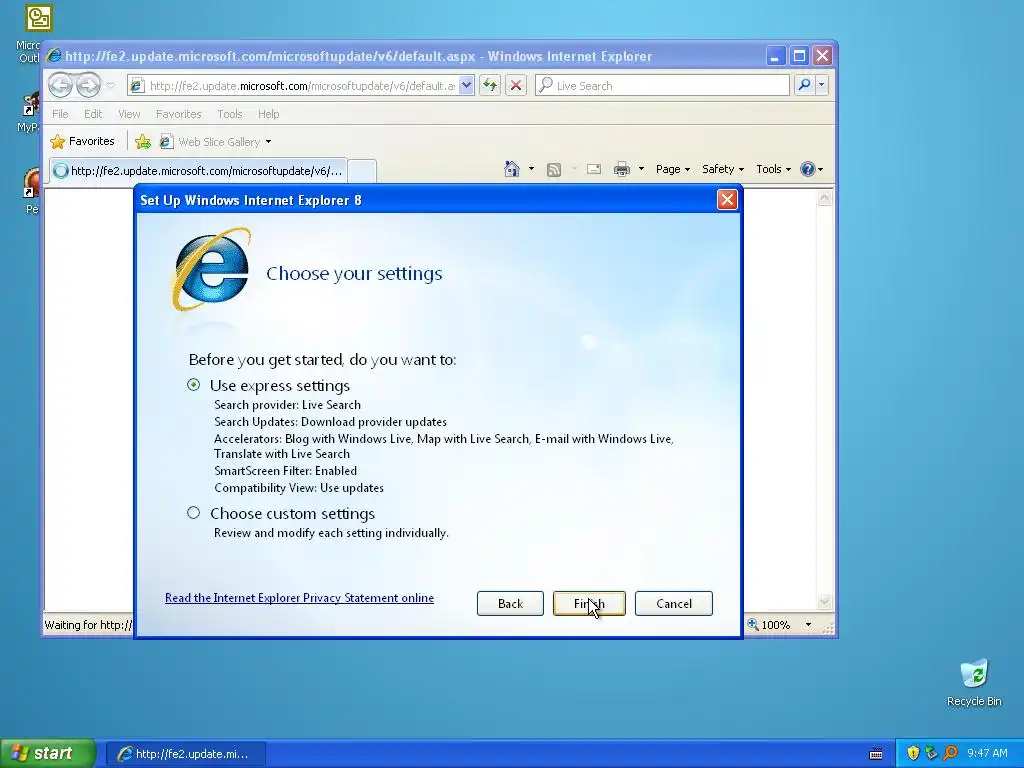Select the fe2.update.microsoft.com tab
The height and width of the screenshot is (768, 1024).
click(198, 171)
